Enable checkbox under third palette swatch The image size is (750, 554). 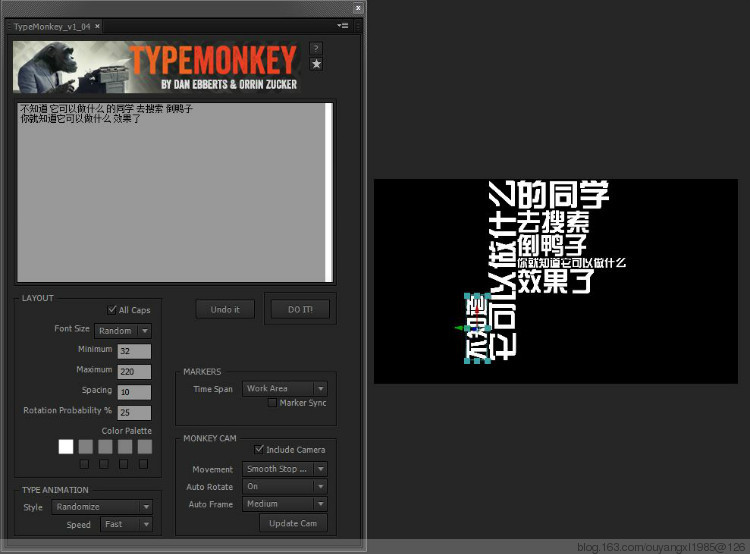click(104, 464)
